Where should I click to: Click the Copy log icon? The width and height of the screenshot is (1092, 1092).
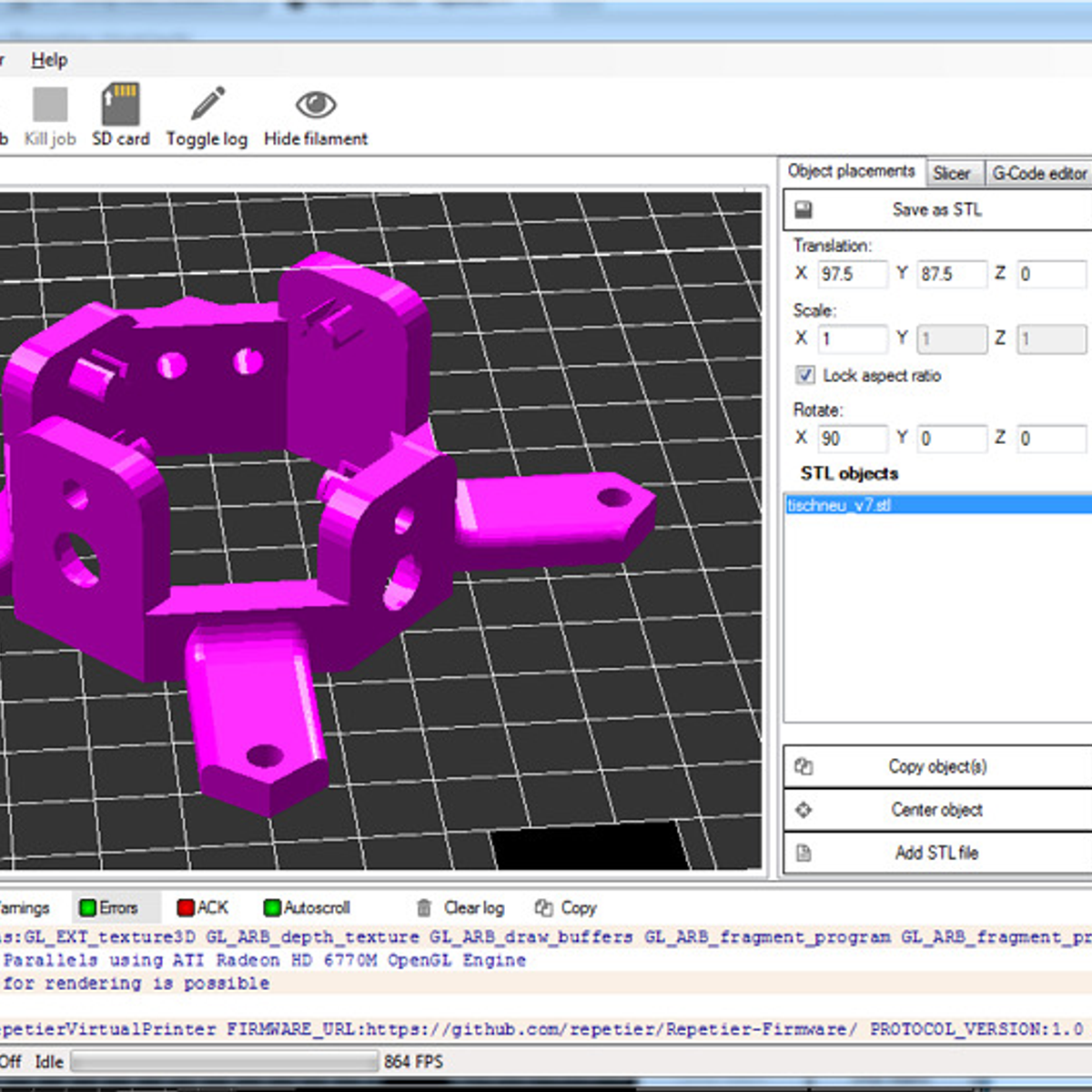click(542, 907)
